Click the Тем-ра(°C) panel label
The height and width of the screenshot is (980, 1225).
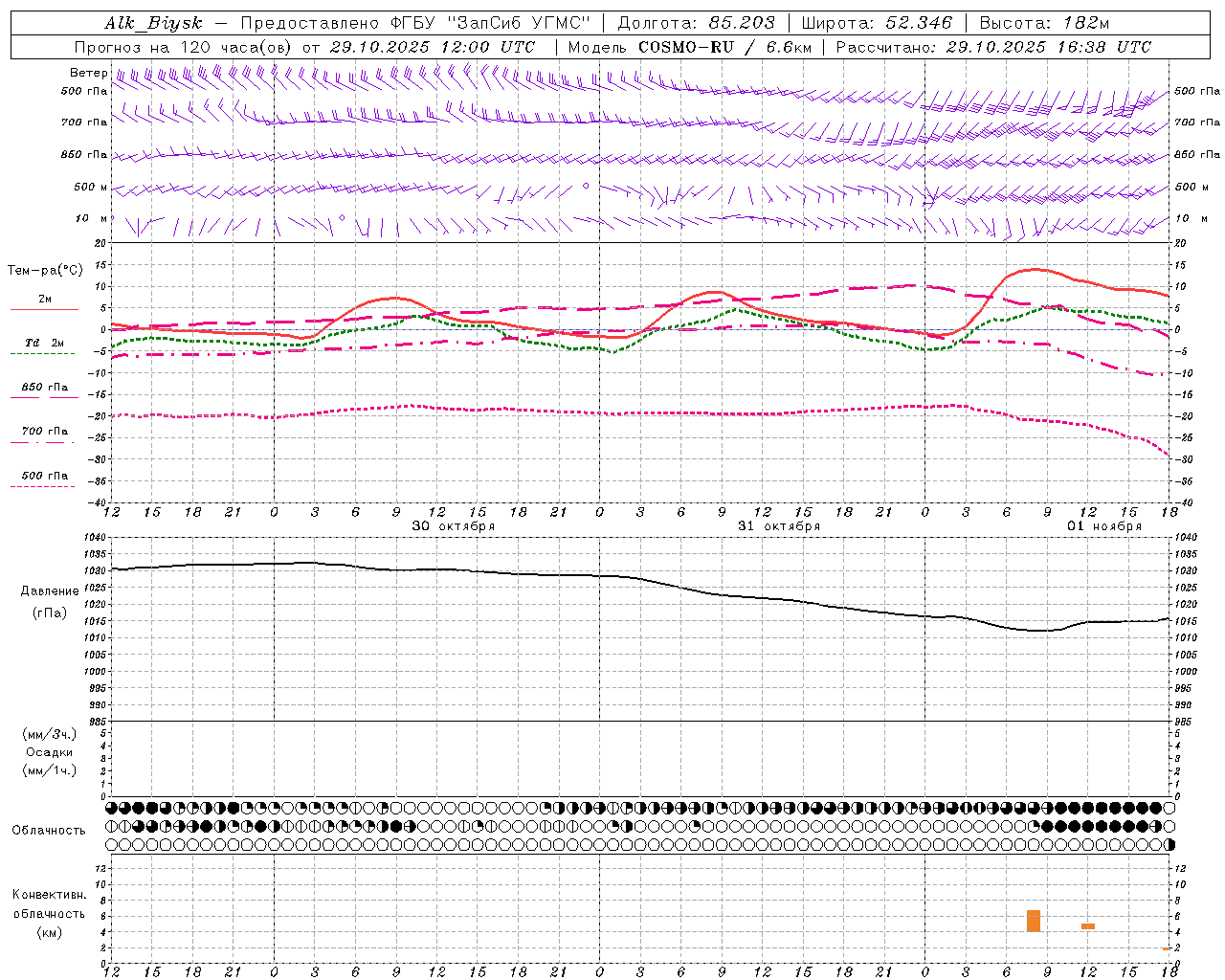click(45, 271)
